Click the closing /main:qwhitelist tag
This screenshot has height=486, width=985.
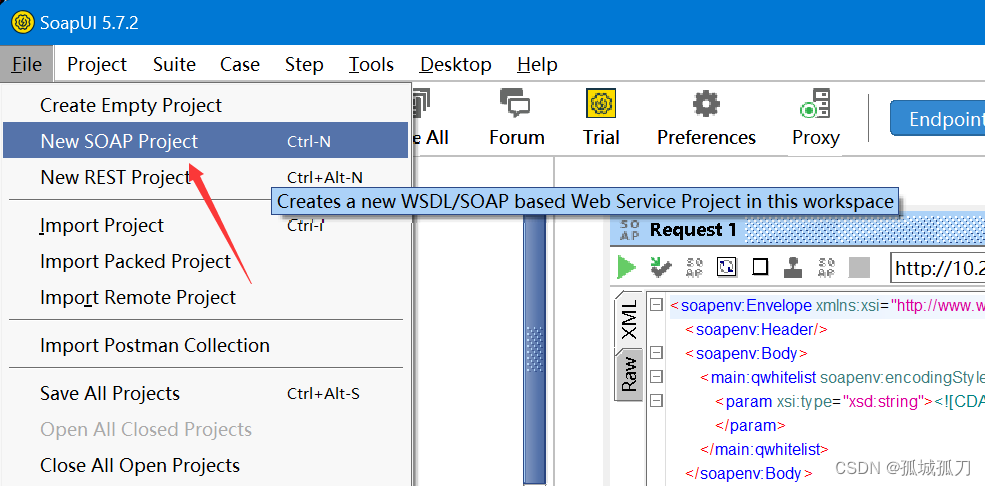765,449
